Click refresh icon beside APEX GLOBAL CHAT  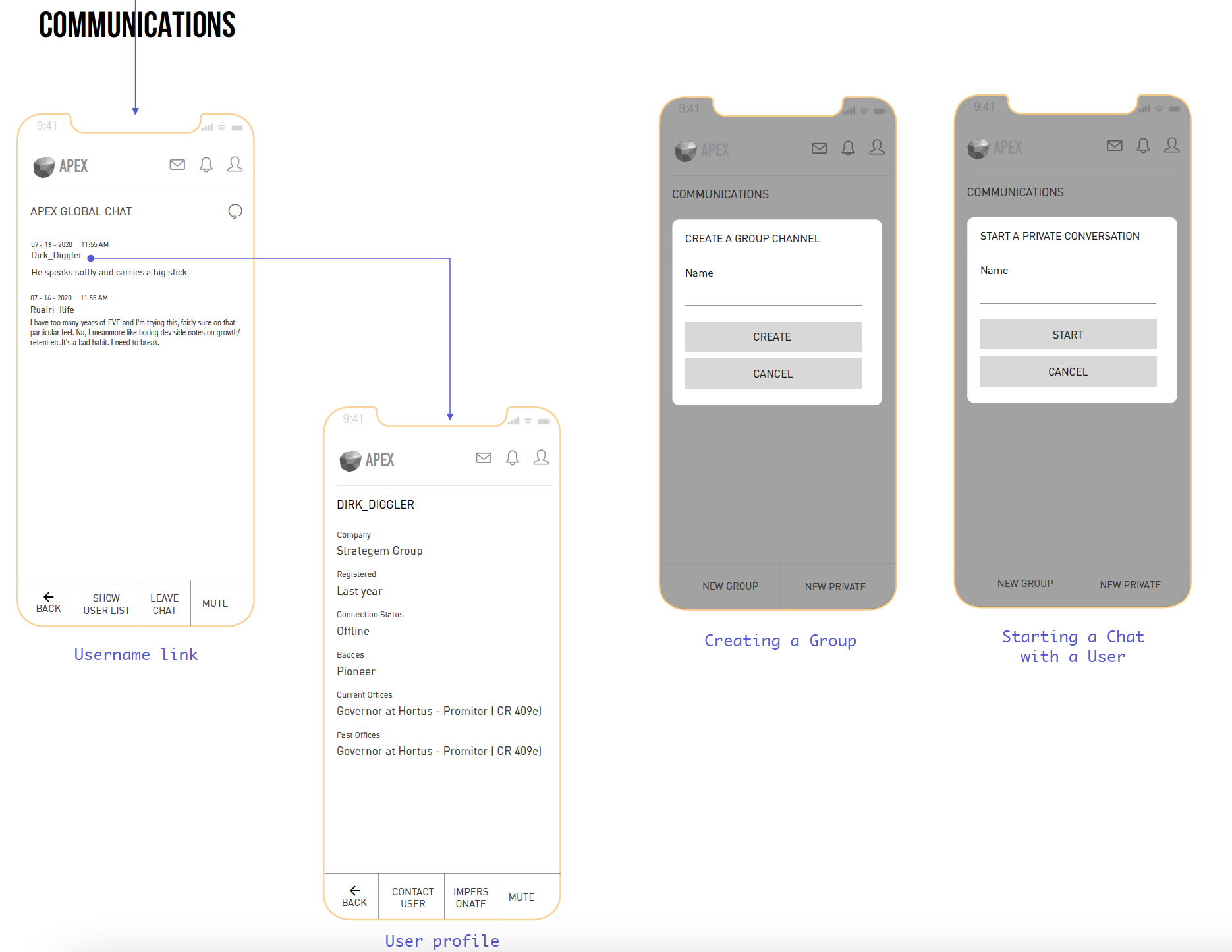(235, 211)
